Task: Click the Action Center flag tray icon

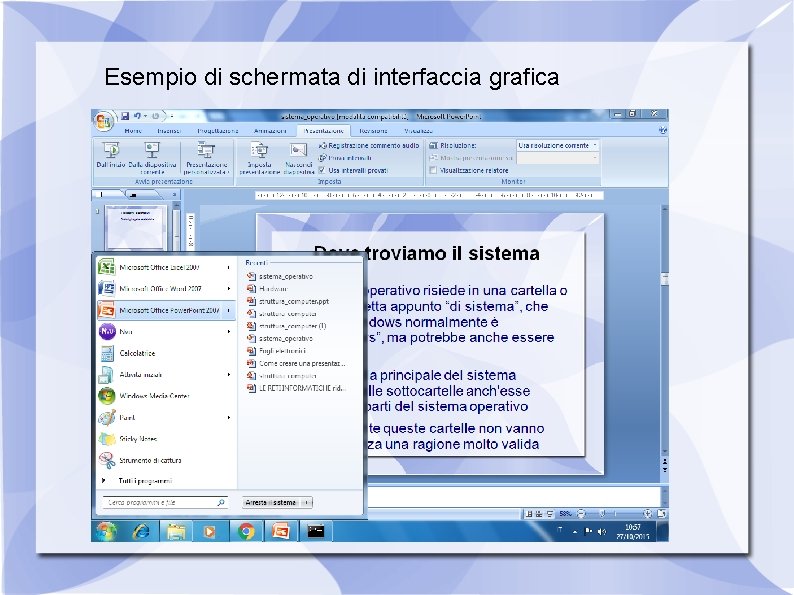Action: pos(588,532)
